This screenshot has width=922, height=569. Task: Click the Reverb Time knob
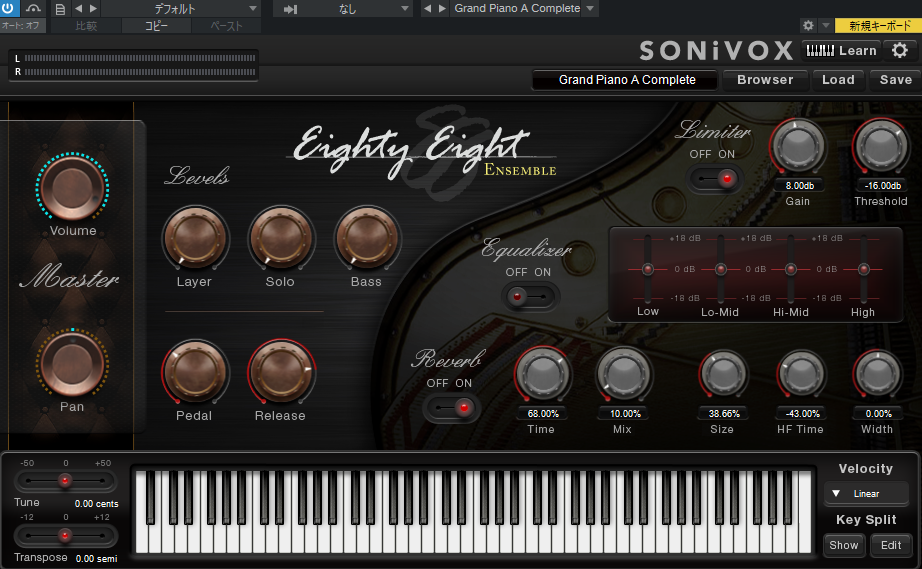click(x=542, y=374)
